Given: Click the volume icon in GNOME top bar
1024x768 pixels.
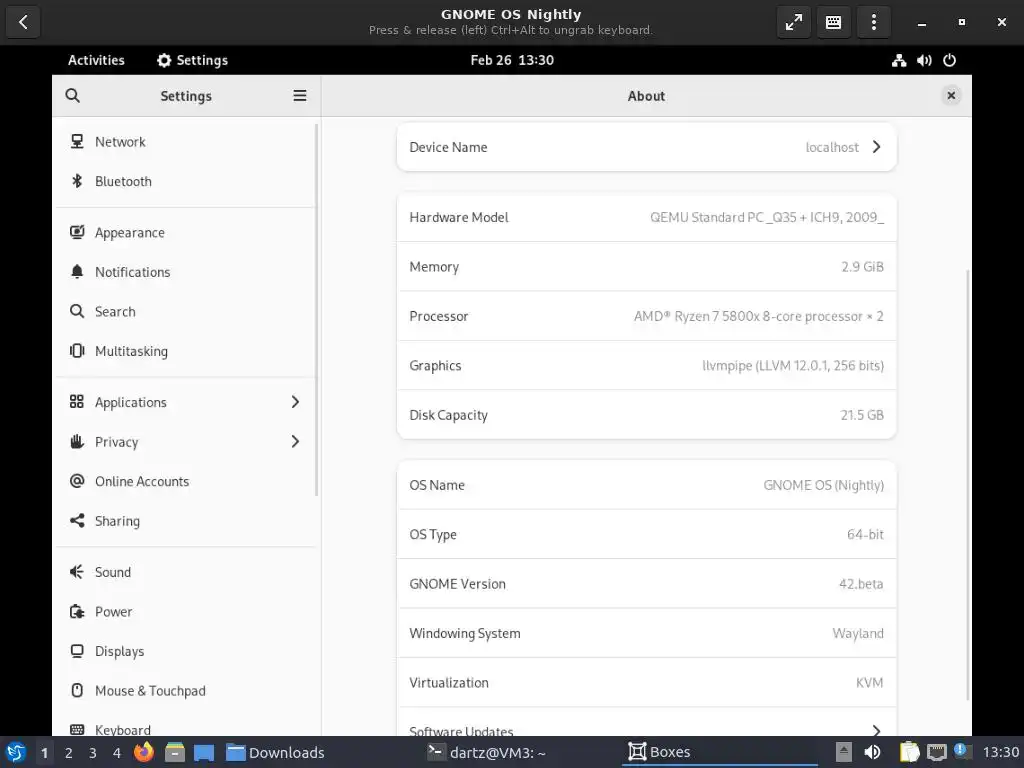Looking at the screenshot, I should 924,60.
